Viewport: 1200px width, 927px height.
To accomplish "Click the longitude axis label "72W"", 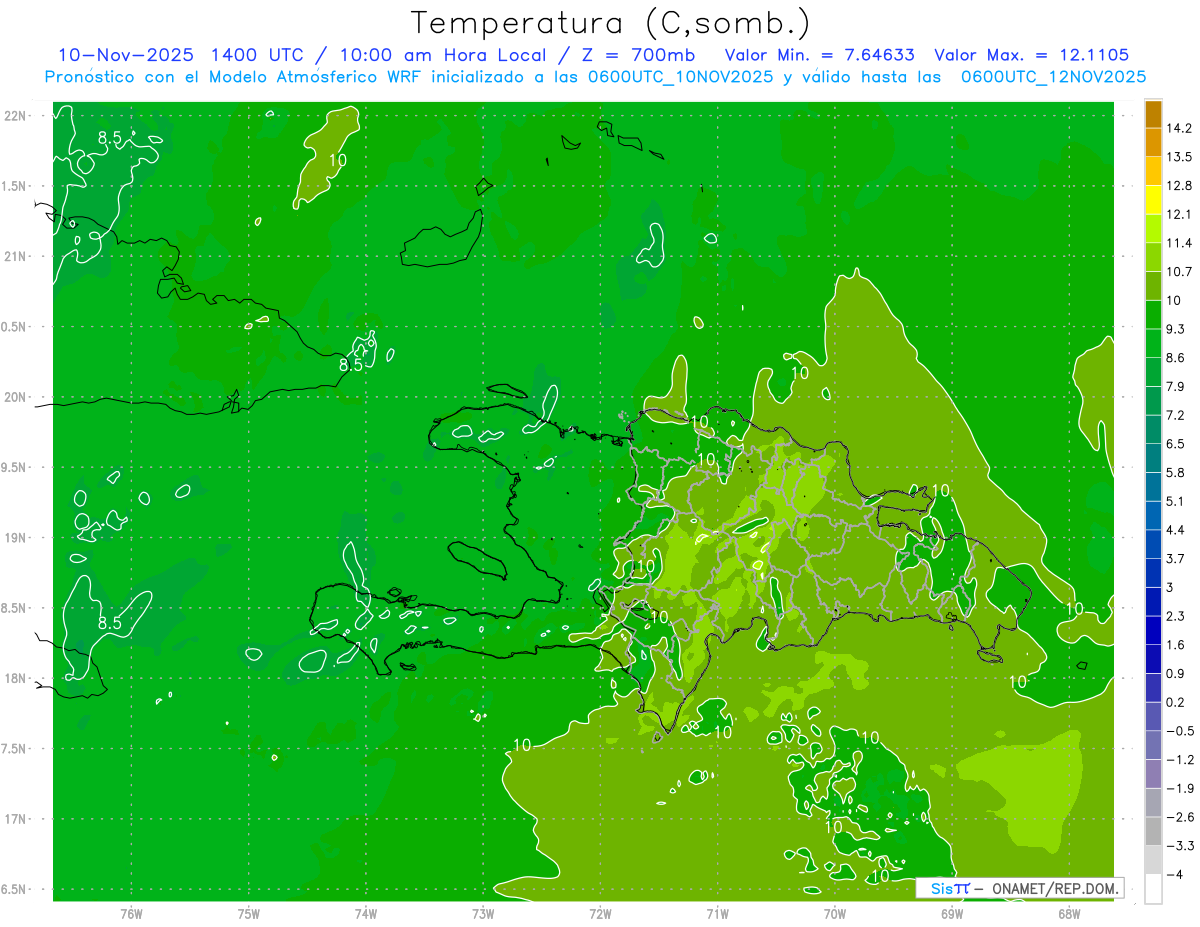I will (600, 914).
